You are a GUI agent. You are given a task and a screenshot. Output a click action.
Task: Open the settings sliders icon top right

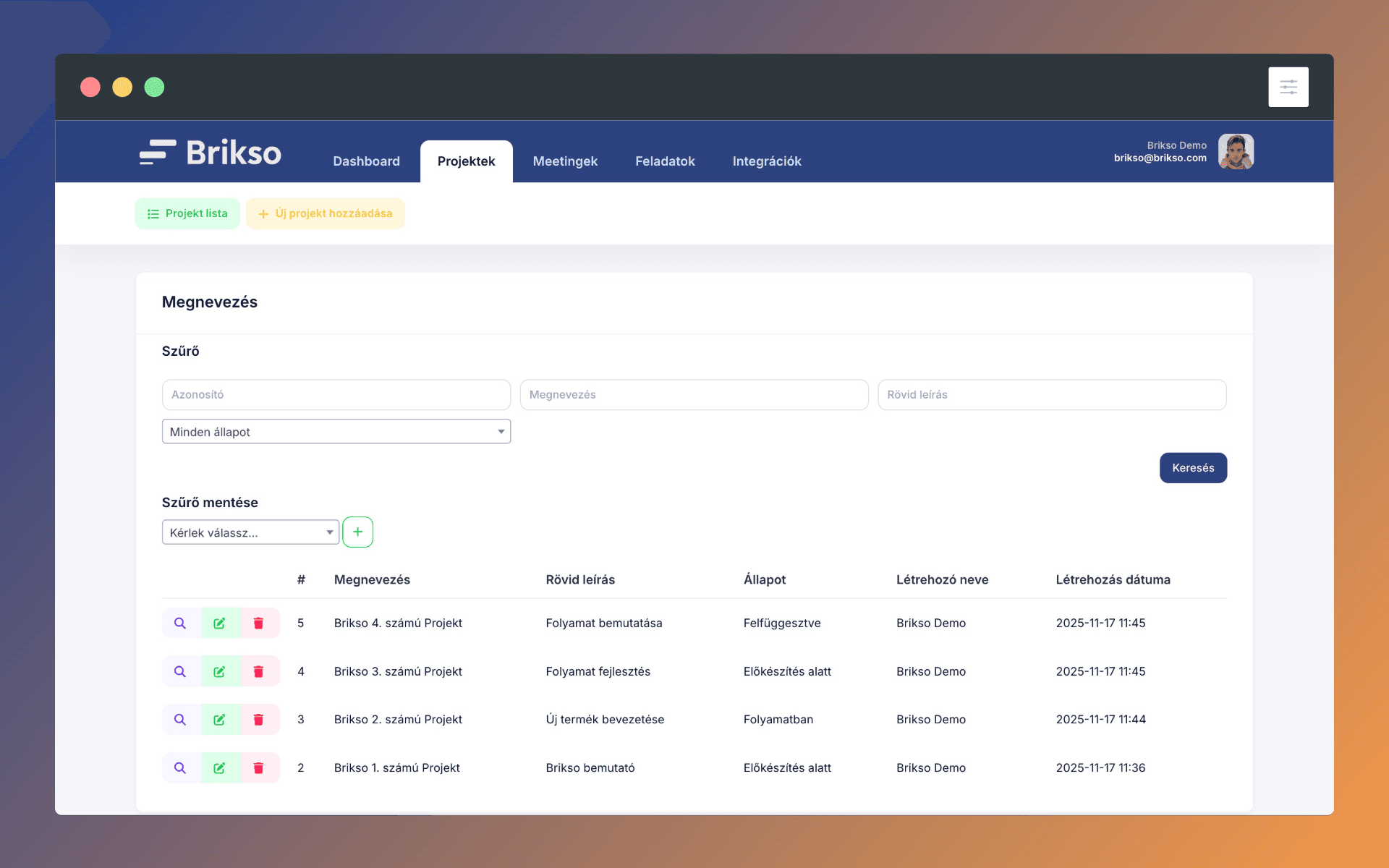(x=1288, y=87)
